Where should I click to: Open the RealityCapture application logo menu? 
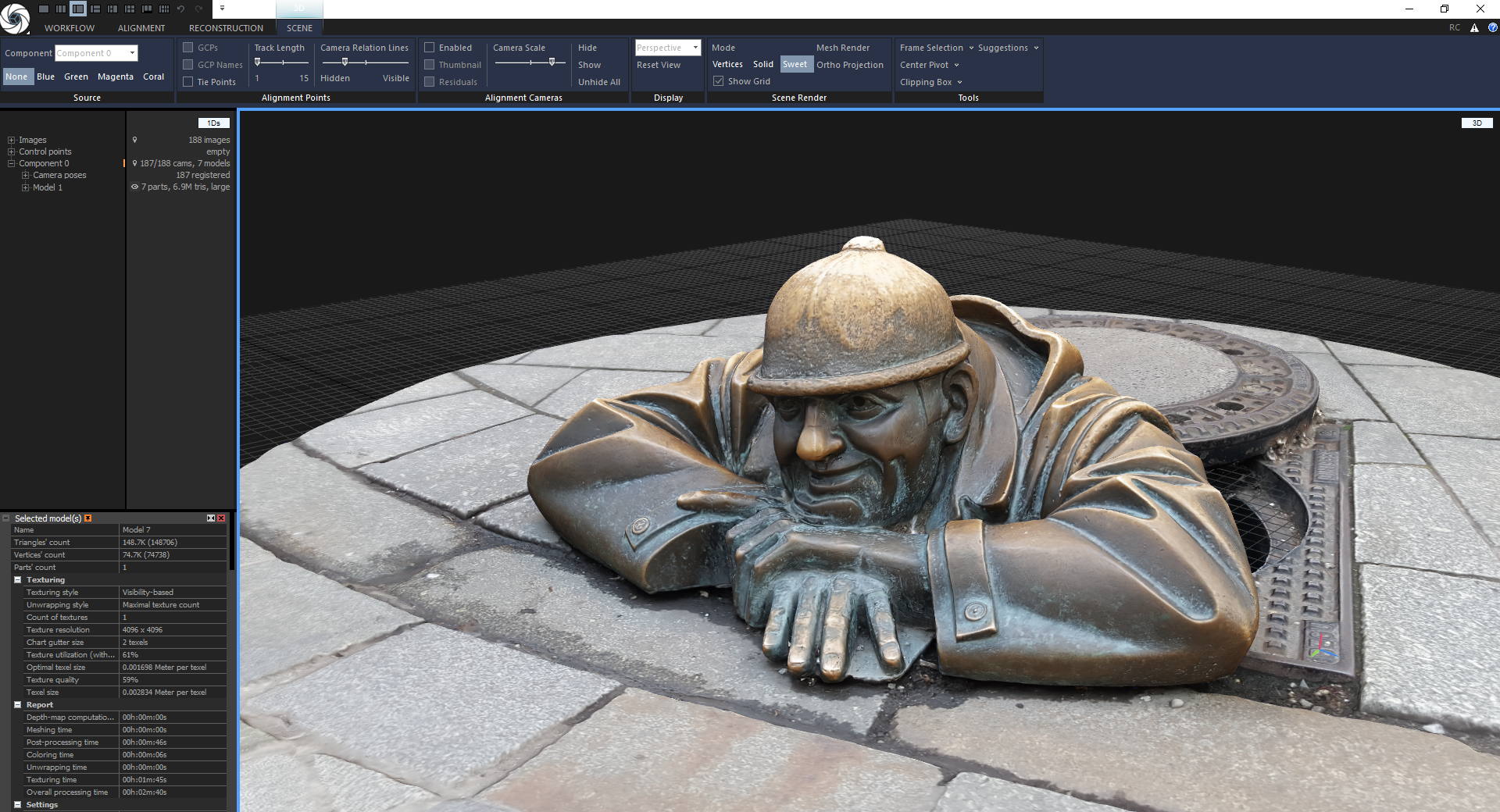(x=15, y=17)
